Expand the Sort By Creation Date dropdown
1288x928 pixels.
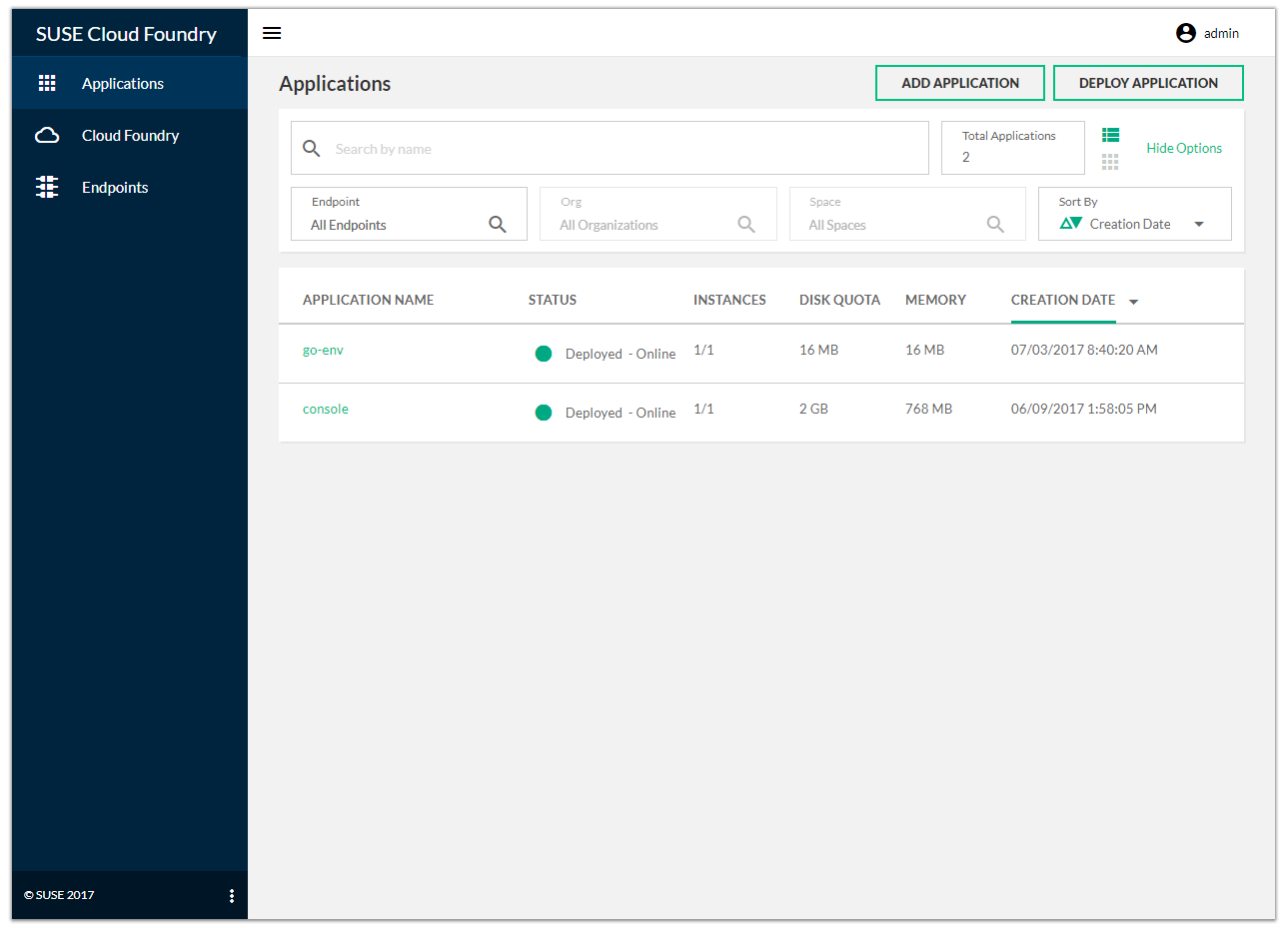click(1199, 224)
